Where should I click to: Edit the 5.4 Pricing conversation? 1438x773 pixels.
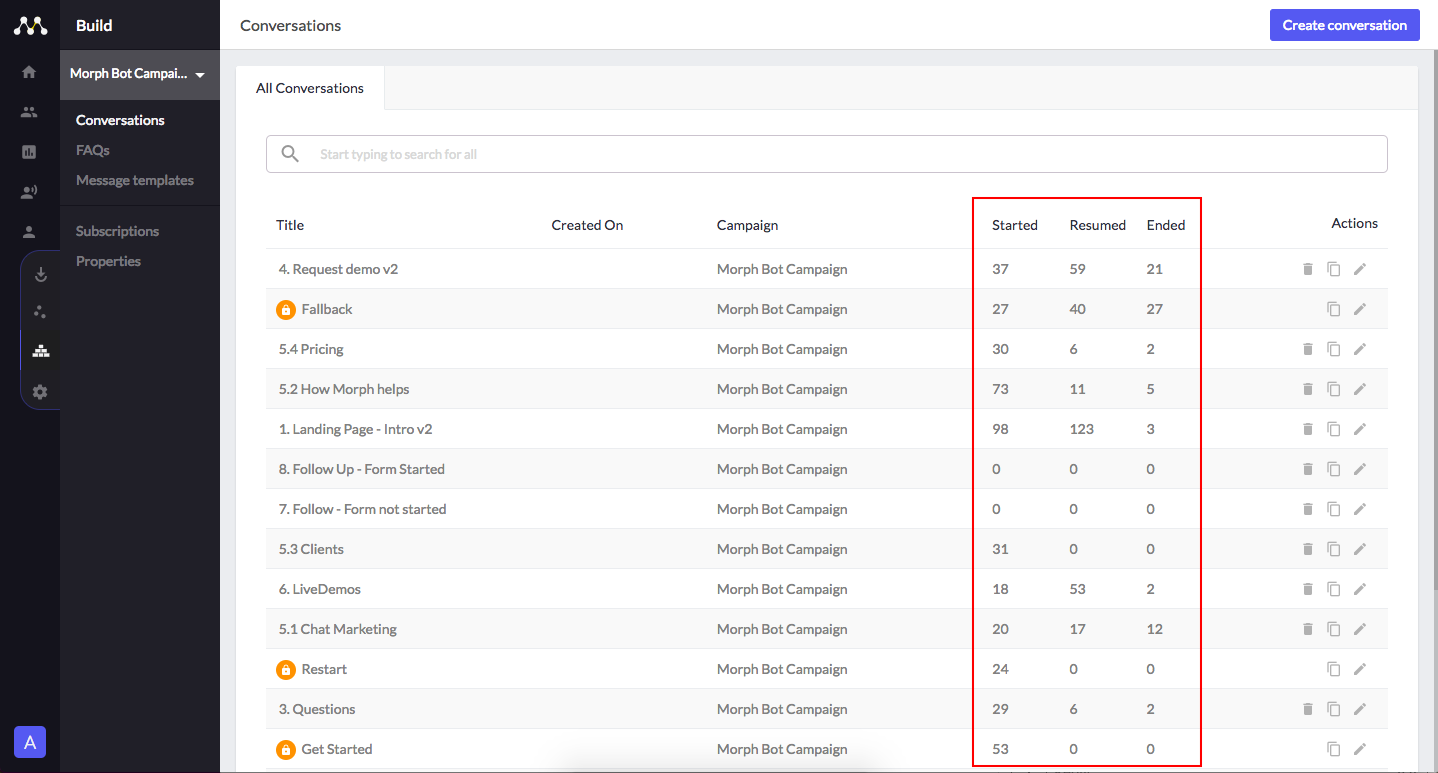1359,349
